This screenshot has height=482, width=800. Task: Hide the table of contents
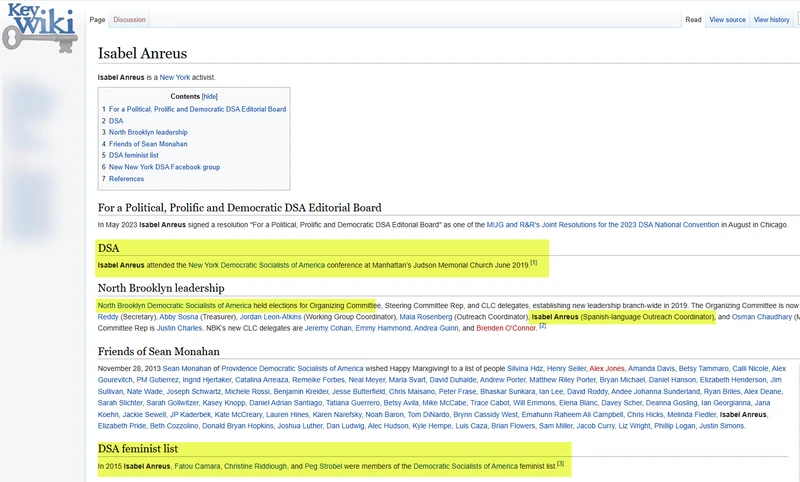click(x=209, y=96)
